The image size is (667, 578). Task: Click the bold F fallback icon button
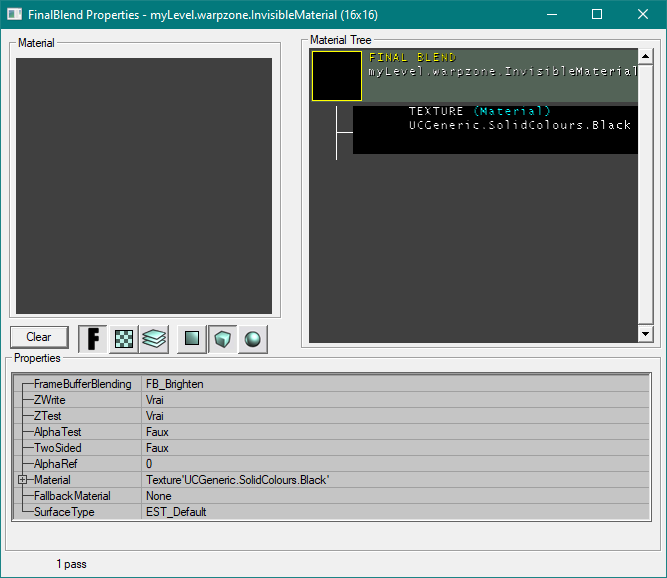[x=93, y=339]
